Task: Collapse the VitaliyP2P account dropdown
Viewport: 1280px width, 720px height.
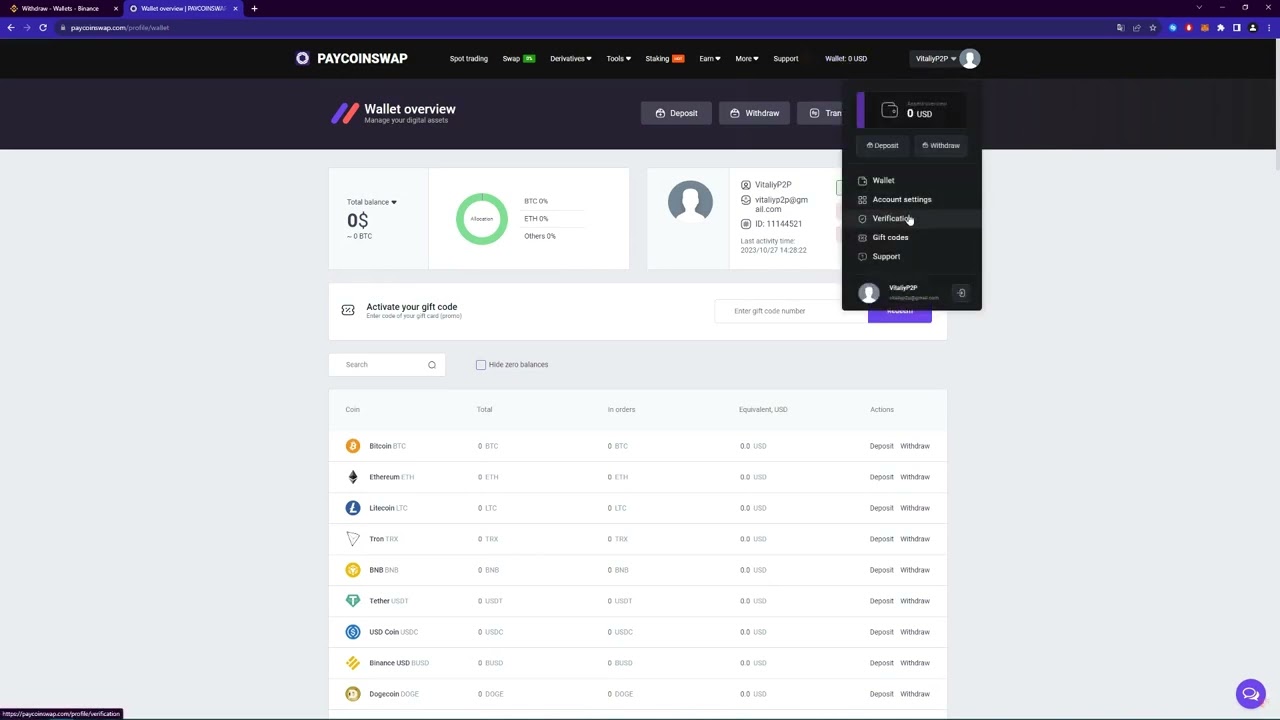Action: pyautogui.click(x=936, y=59)
